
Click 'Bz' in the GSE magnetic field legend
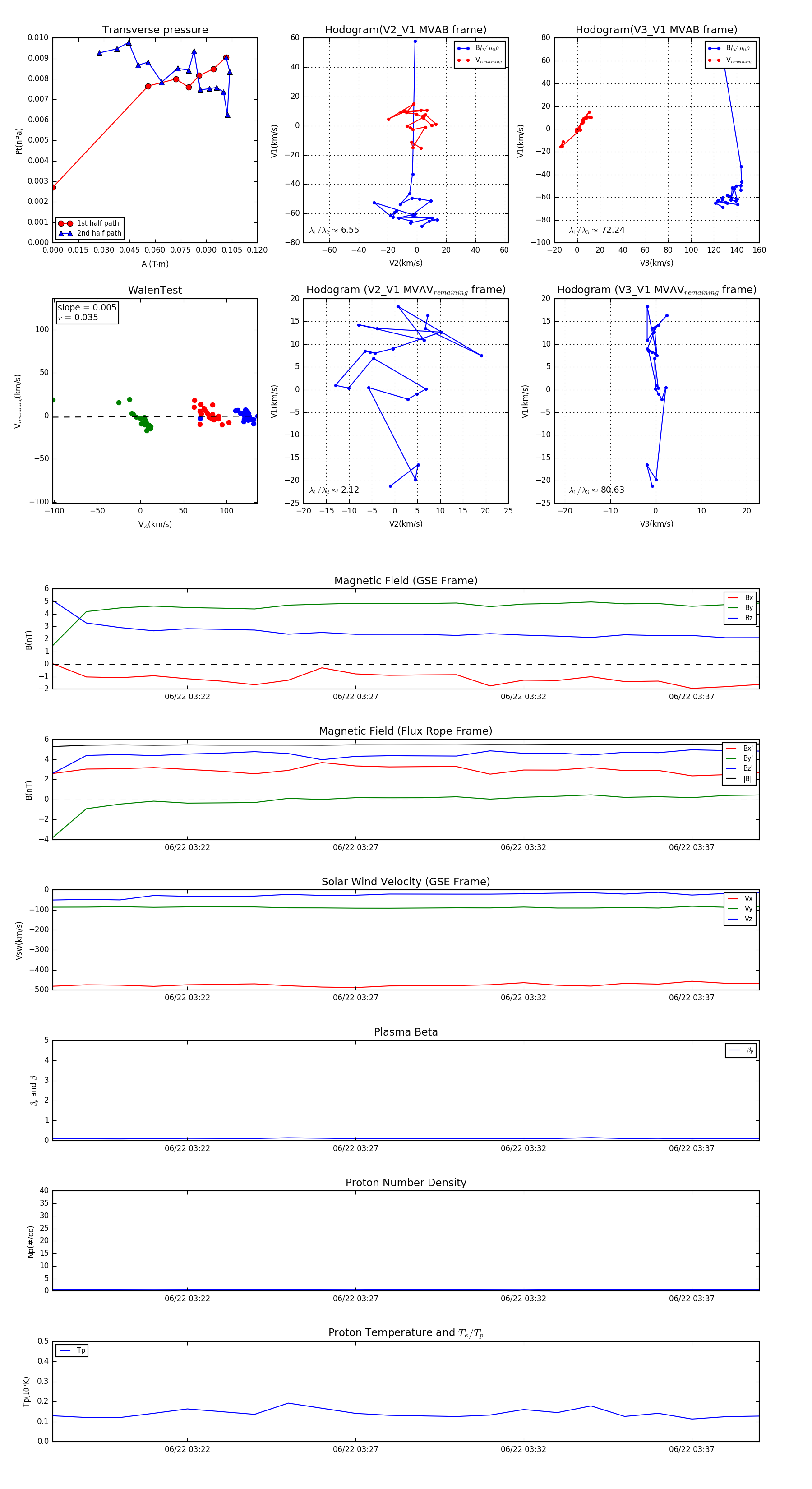tap(742, 619)
